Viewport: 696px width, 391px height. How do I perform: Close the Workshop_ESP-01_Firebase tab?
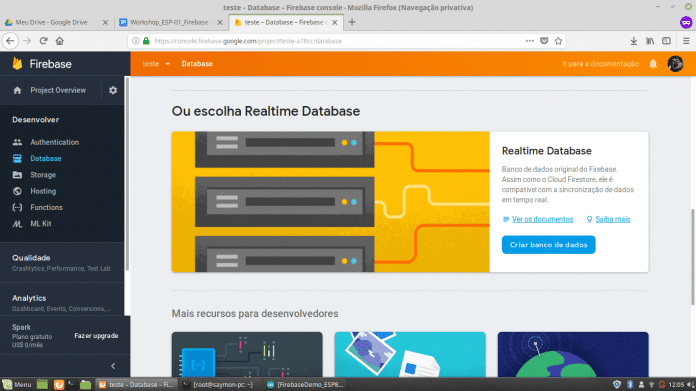click(x=220, y=22)
